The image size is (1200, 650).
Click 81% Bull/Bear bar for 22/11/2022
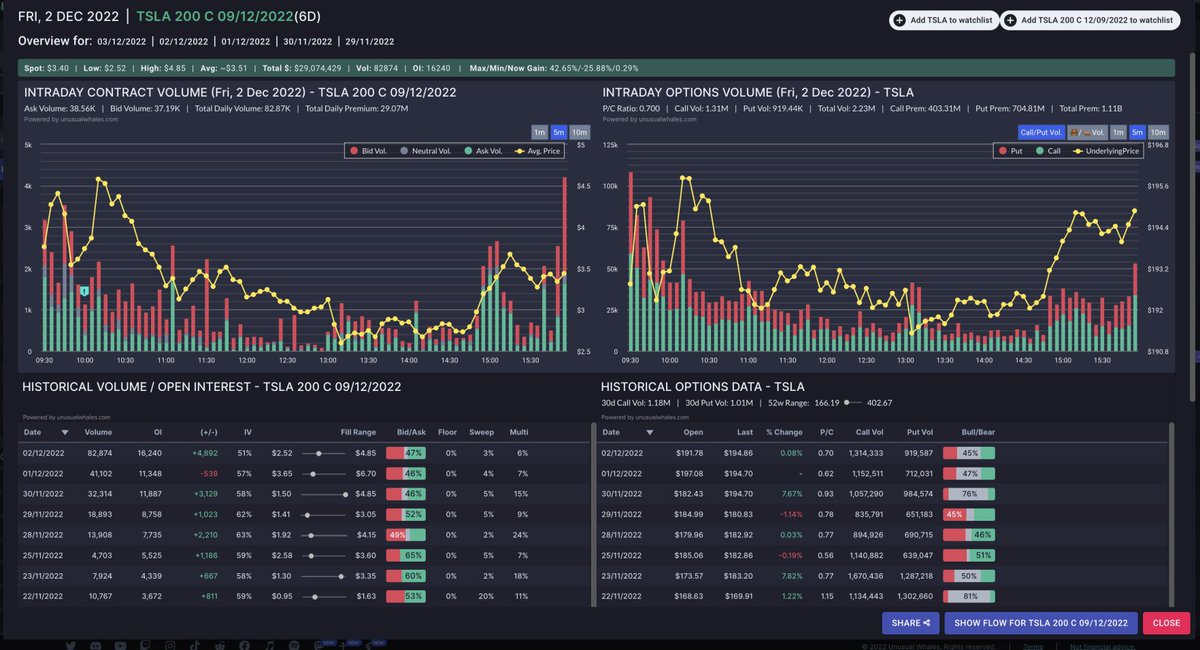pos(969,596)
